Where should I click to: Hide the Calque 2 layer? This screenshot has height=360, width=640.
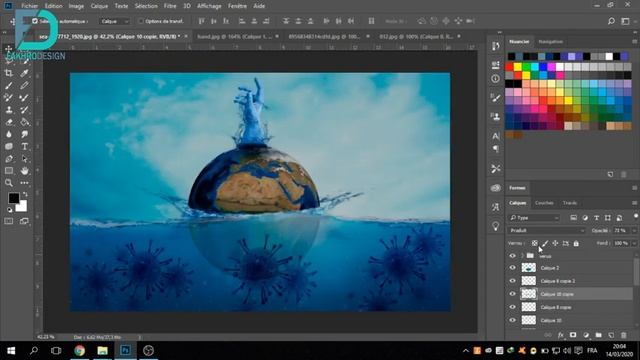[512, 268]
